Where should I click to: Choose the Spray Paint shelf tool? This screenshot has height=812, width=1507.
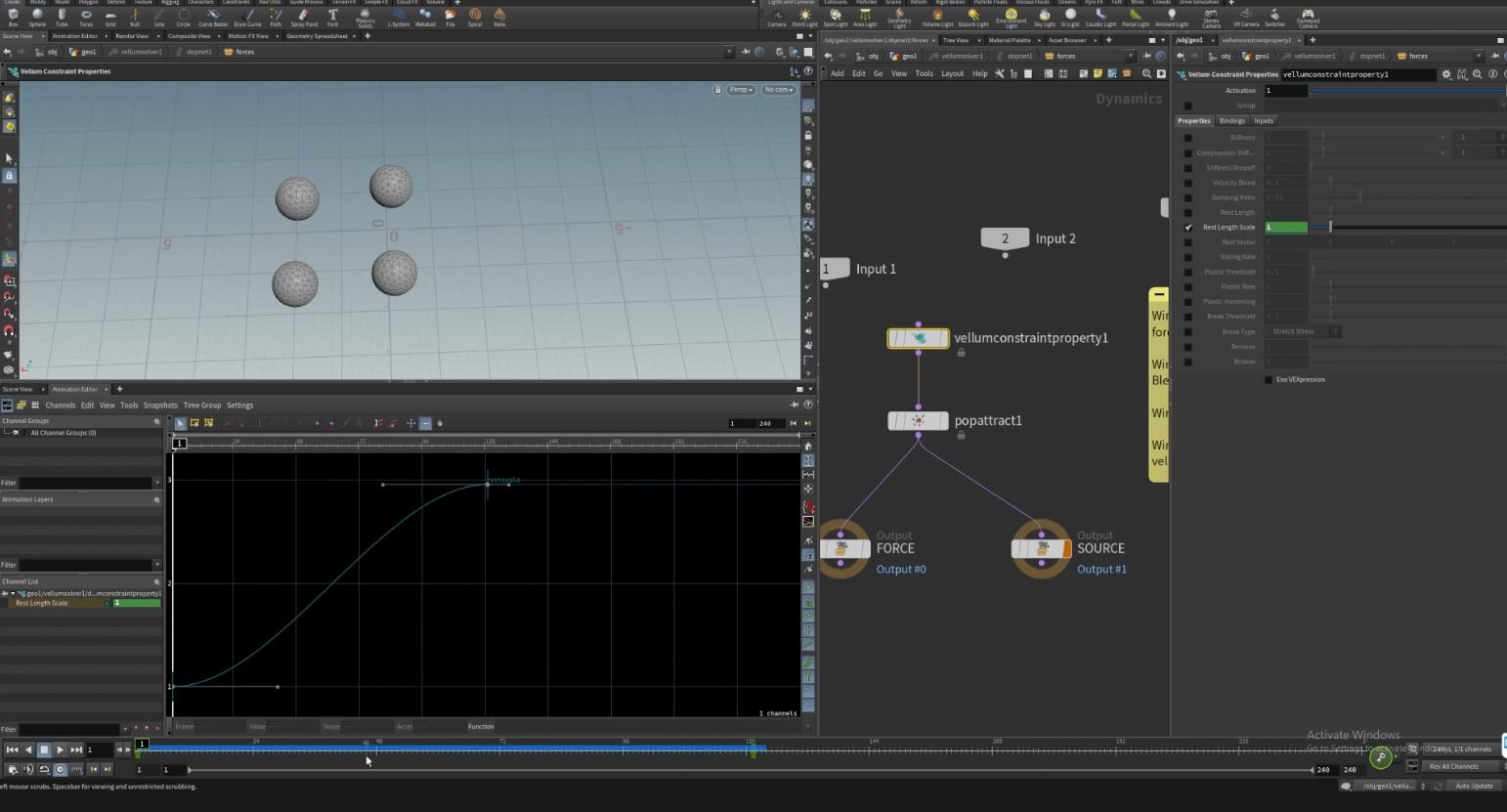[x=304, y=17]
